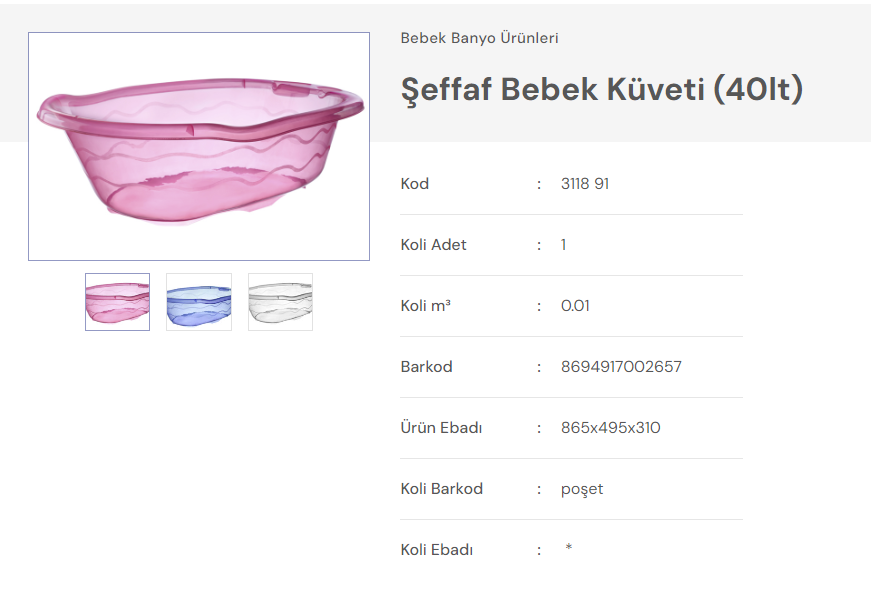871x592 pixels.
Task: Click the asterisk value beside Koli Ebadı
Action: coord(569,548)
